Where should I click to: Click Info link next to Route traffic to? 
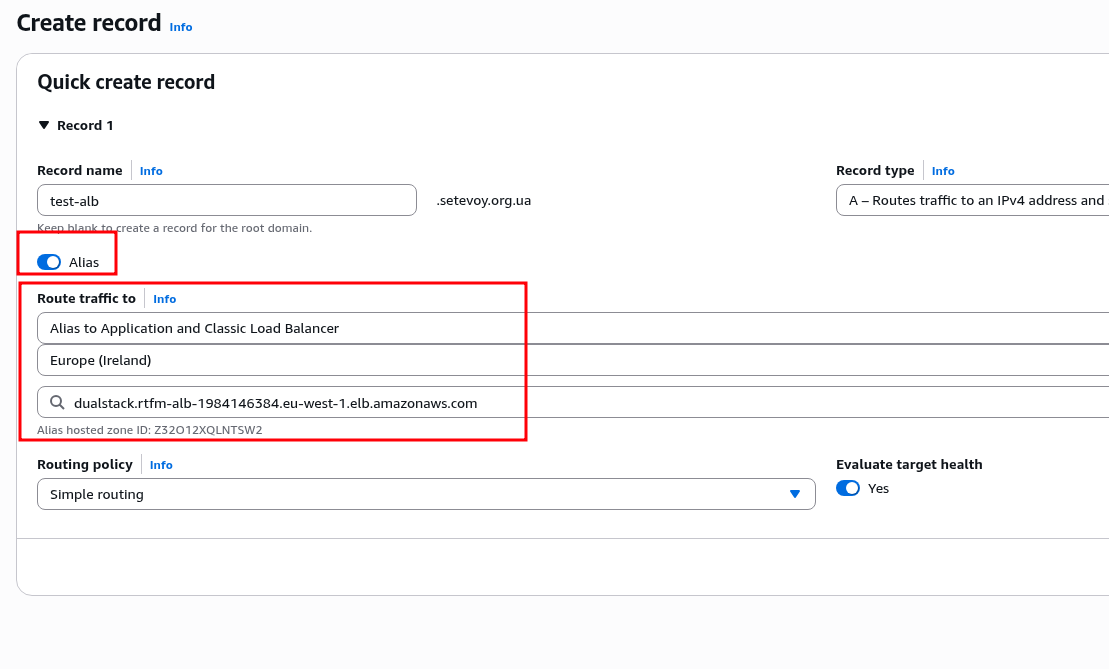tap(164, 299)
